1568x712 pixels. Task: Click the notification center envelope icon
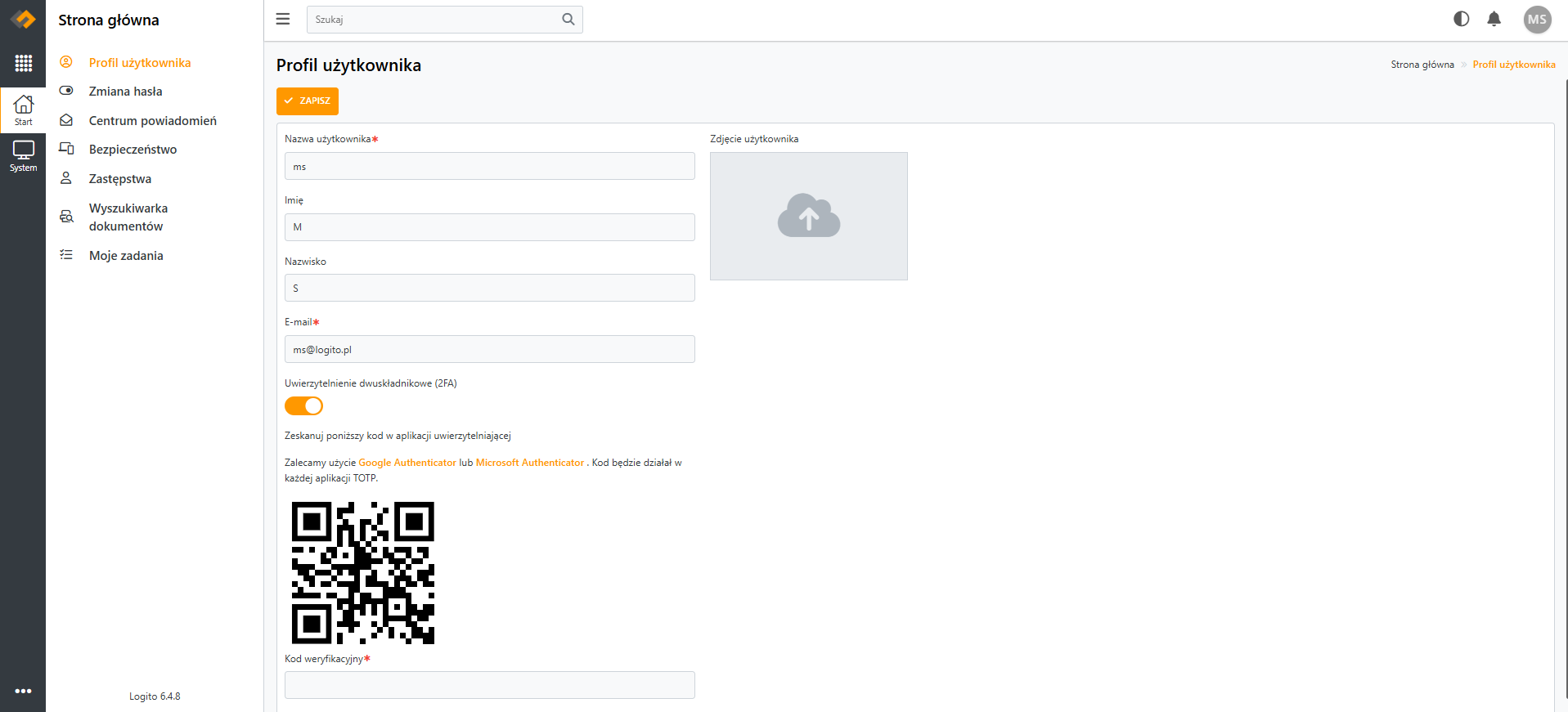pos(66,120)
